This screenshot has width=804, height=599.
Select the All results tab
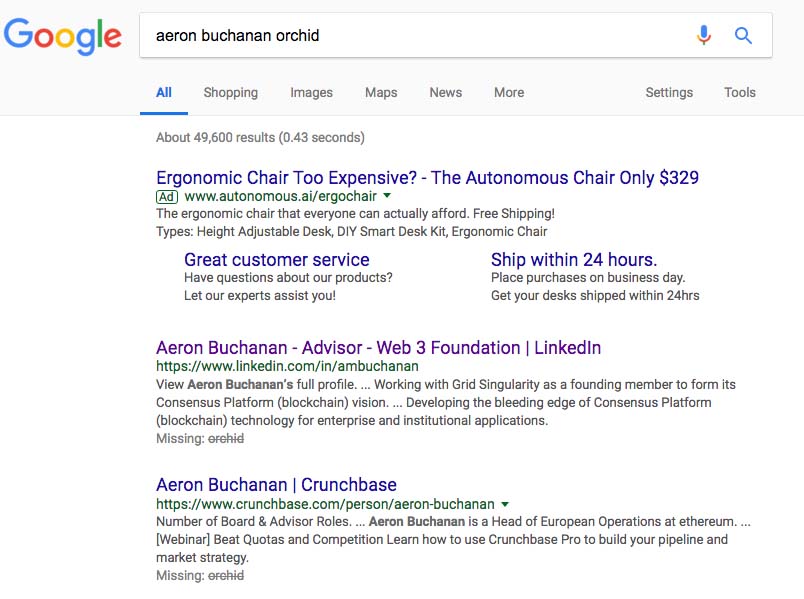tap(164, 92)
